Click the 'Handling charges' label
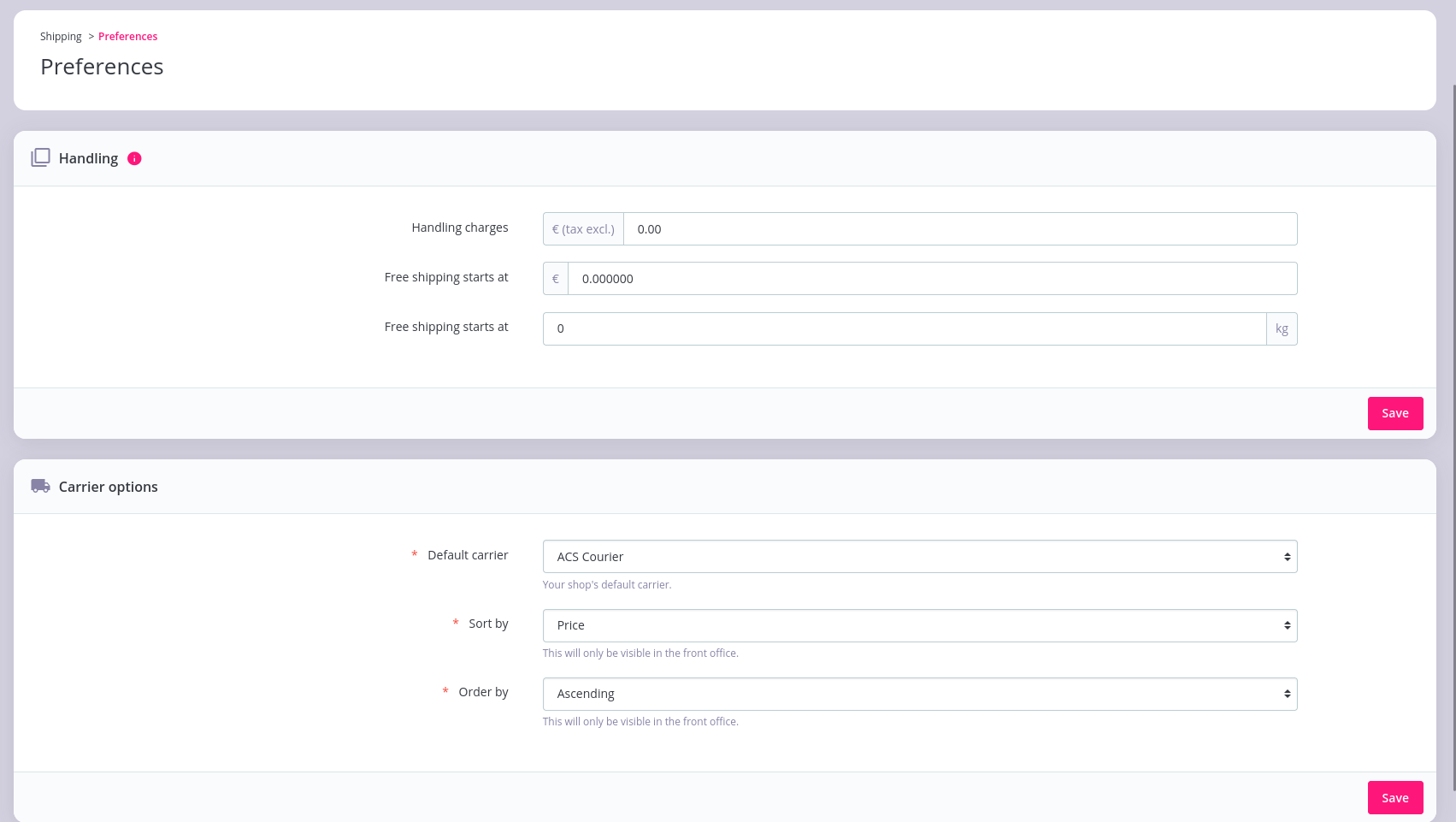The image size is (1456, 822). click(460, 228)
